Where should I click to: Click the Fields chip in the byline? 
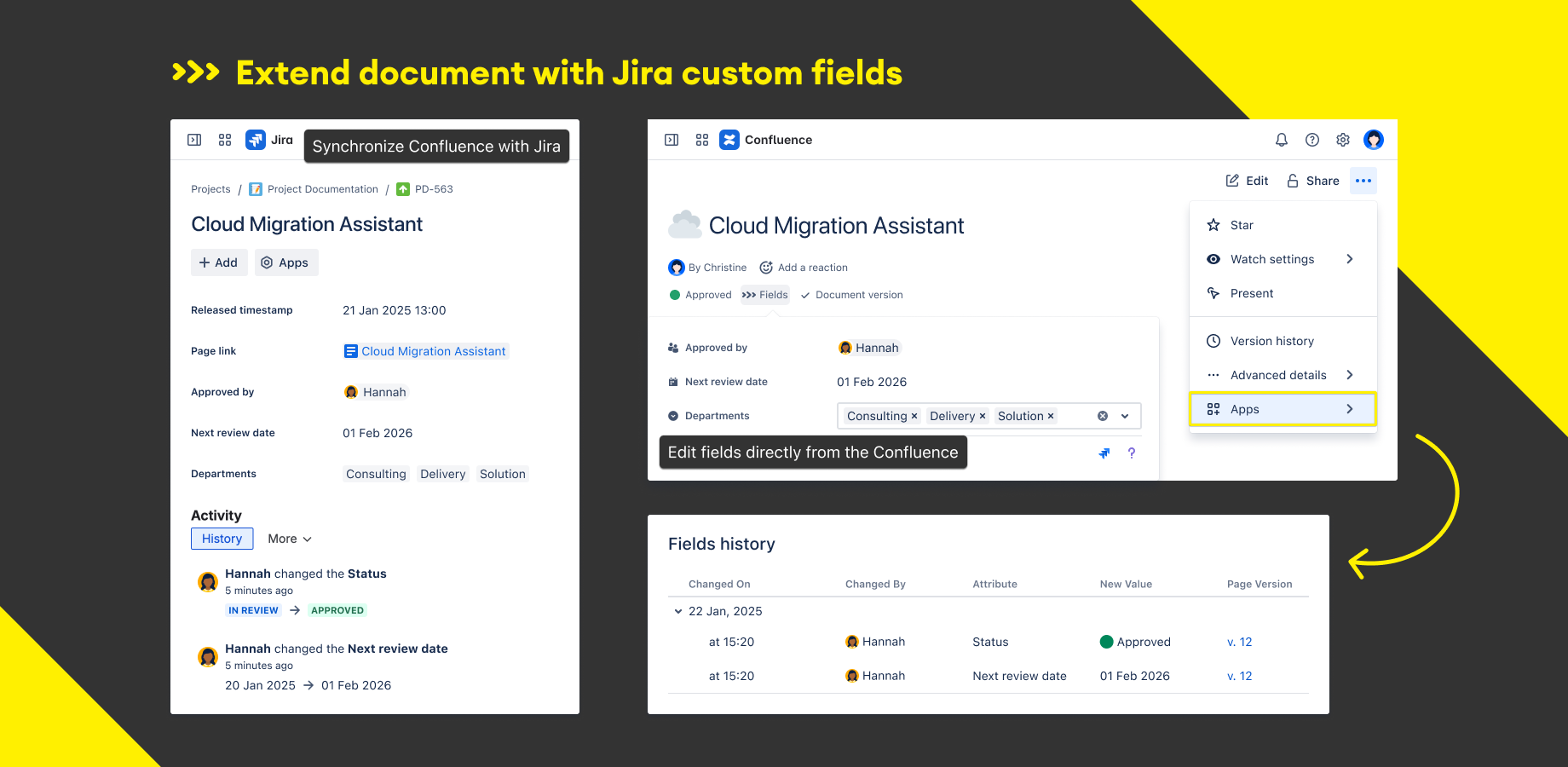tap(765, 295)
